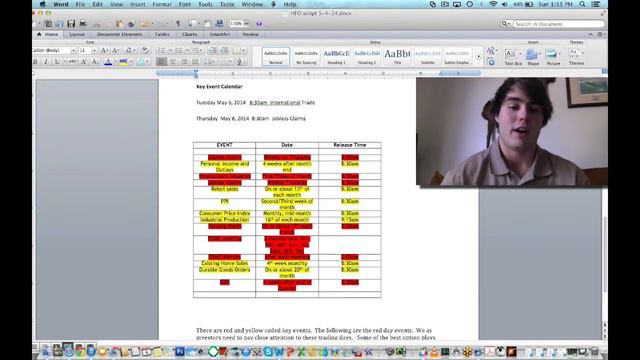Click the Shape insert icon
Viewport: 640px width, 360px height.
pos(532,54)
